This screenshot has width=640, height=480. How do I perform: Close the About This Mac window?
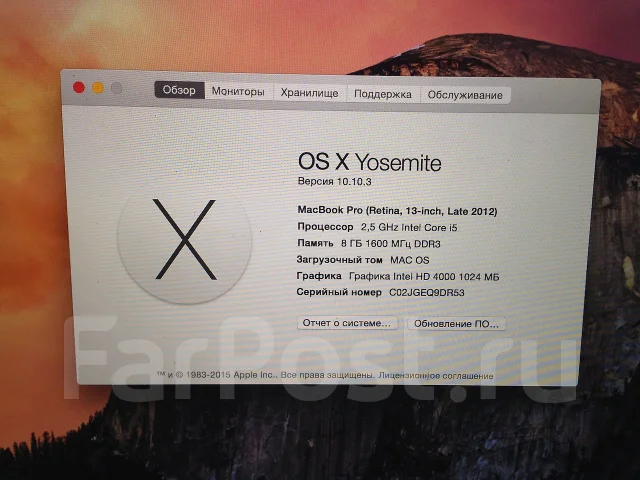[x=79, y=87]
